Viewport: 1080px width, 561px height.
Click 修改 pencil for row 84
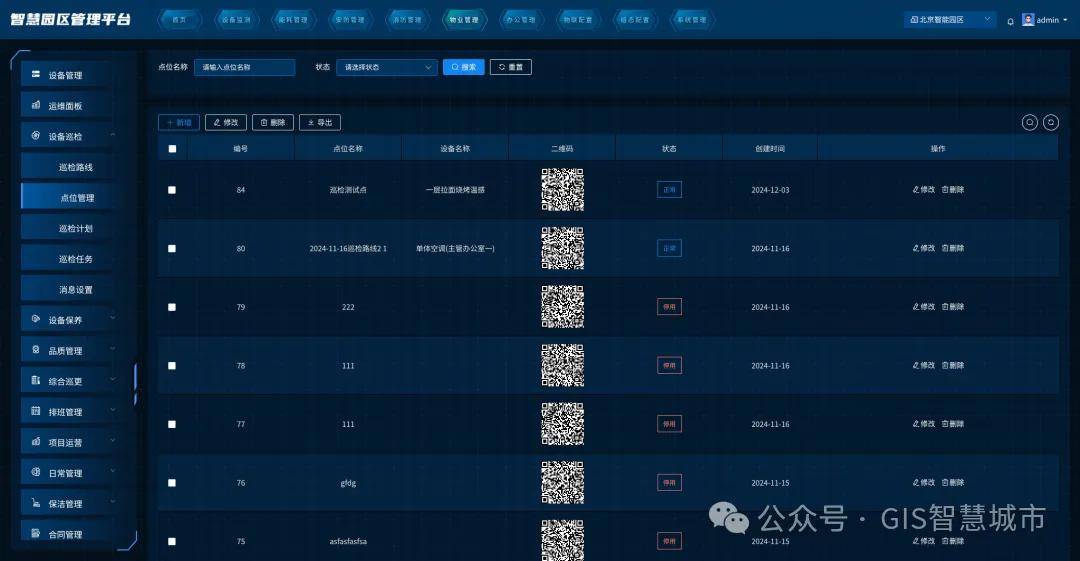point(915,190)
